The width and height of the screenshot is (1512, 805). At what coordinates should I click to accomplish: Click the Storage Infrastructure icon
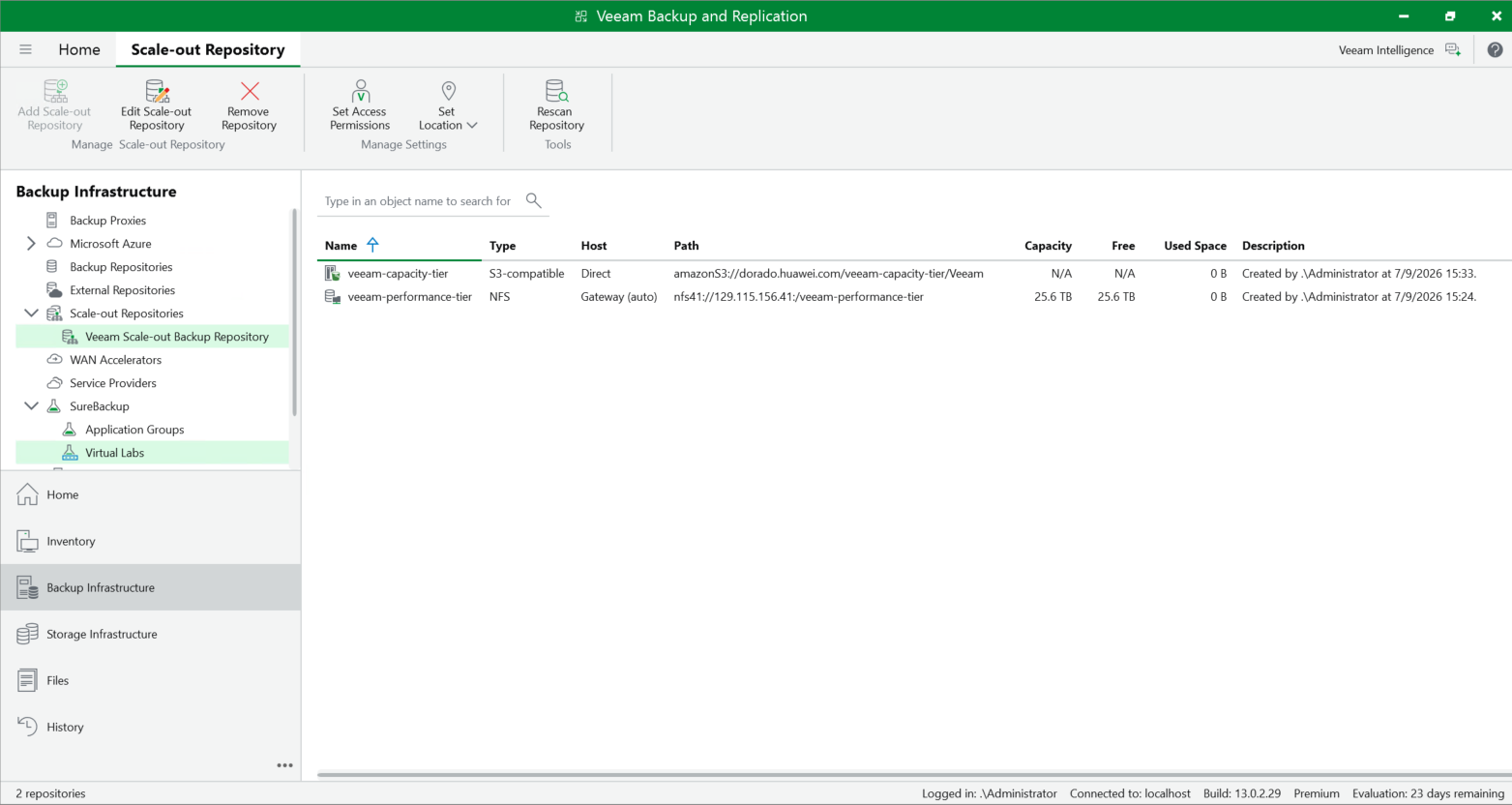pos(27,634)
